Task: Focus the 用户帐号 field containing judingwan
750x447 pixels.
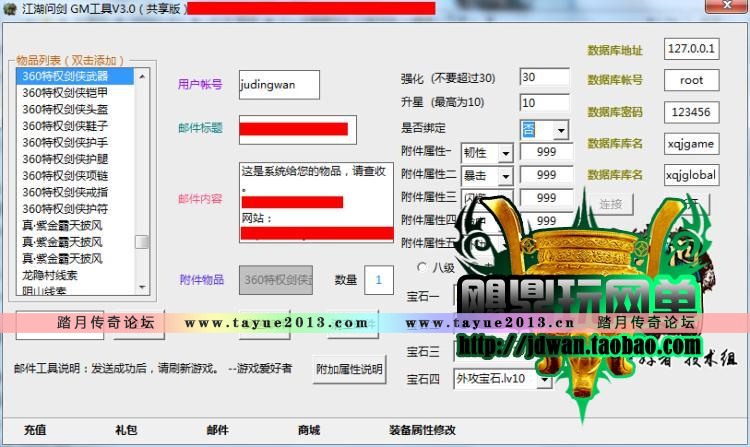Action: click(279, 85)
